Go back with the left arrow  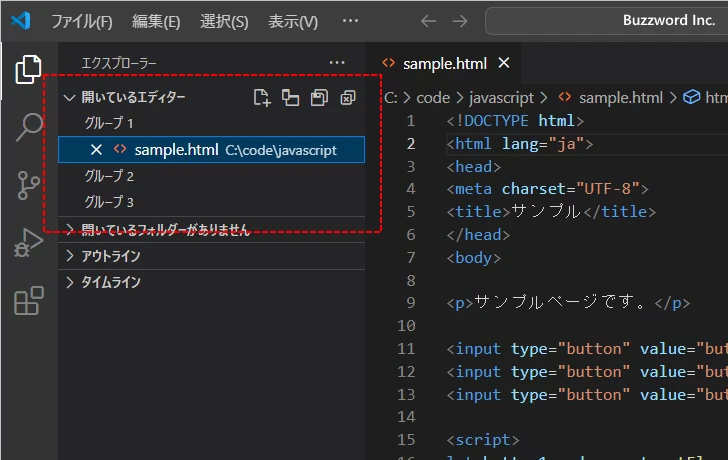[x=428, y=21]
